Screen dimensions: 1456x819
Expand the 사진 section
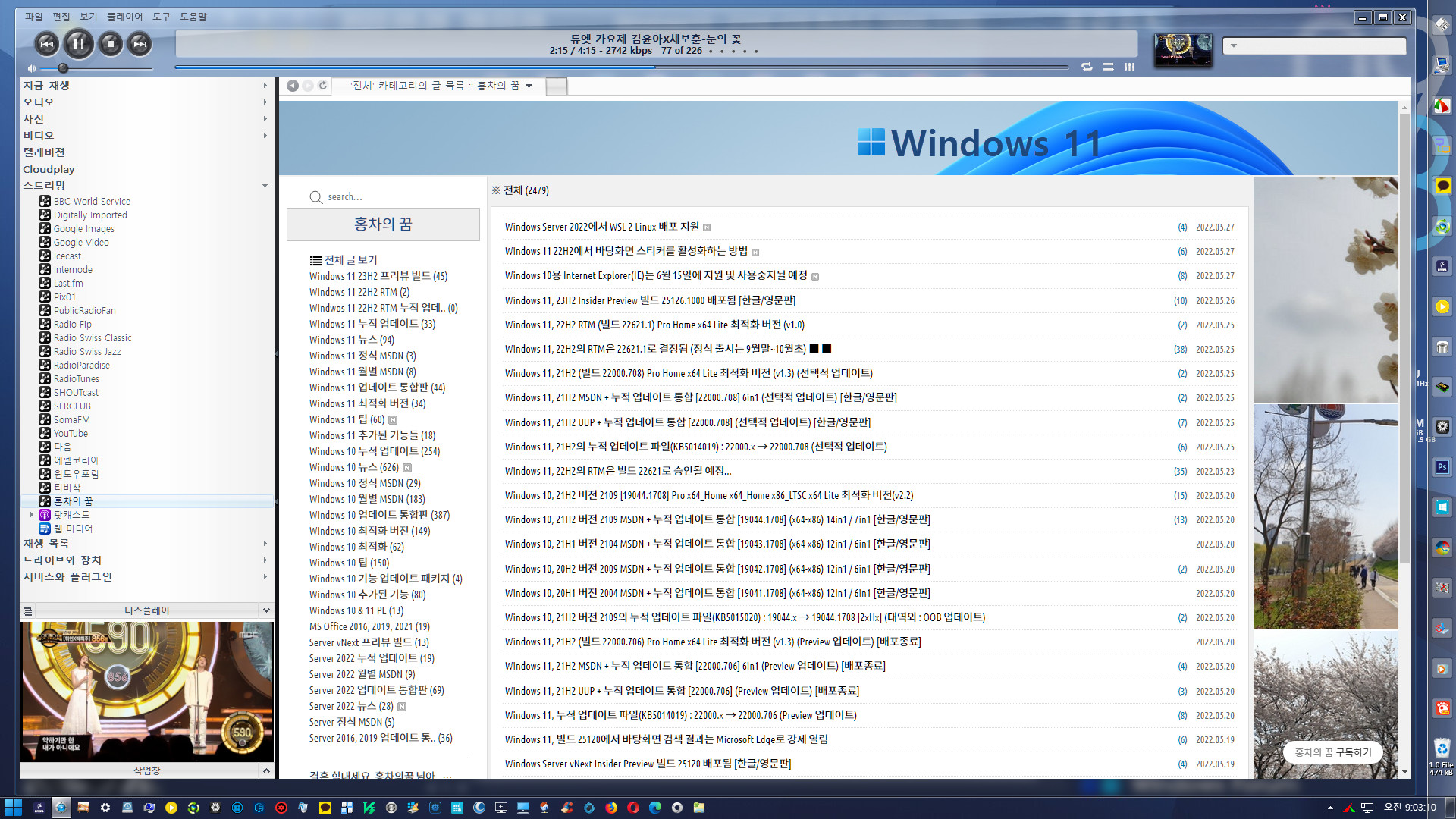265,119
